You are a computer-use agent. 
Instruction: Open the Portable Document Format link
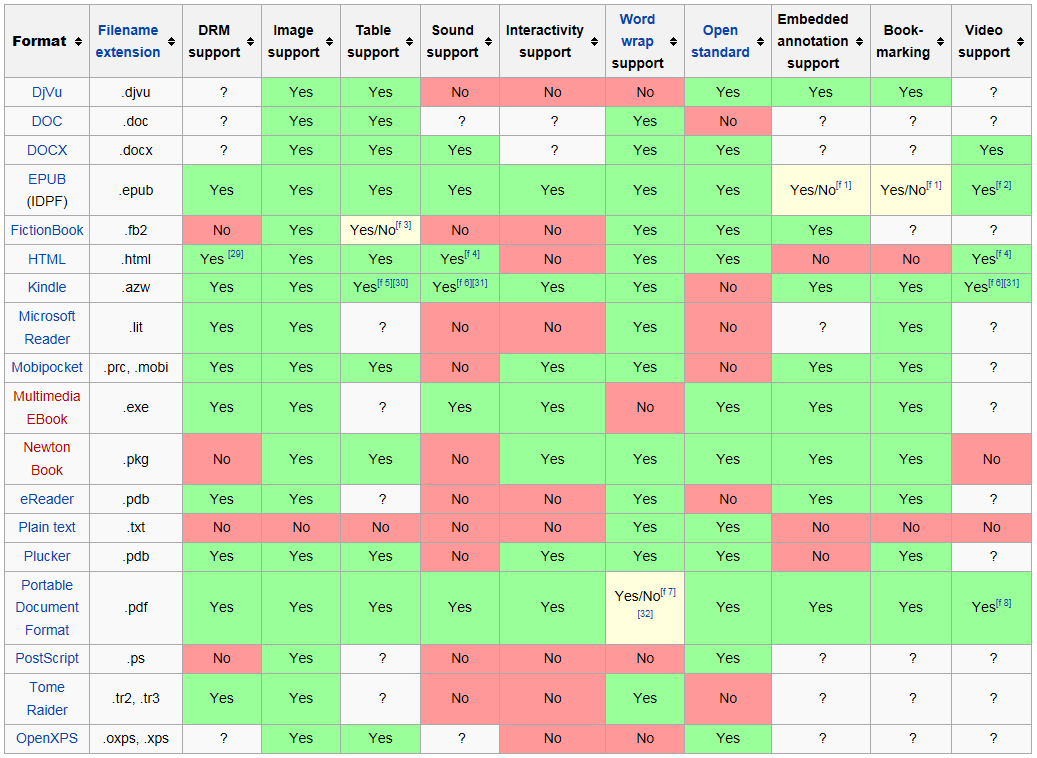pos(47,607)
